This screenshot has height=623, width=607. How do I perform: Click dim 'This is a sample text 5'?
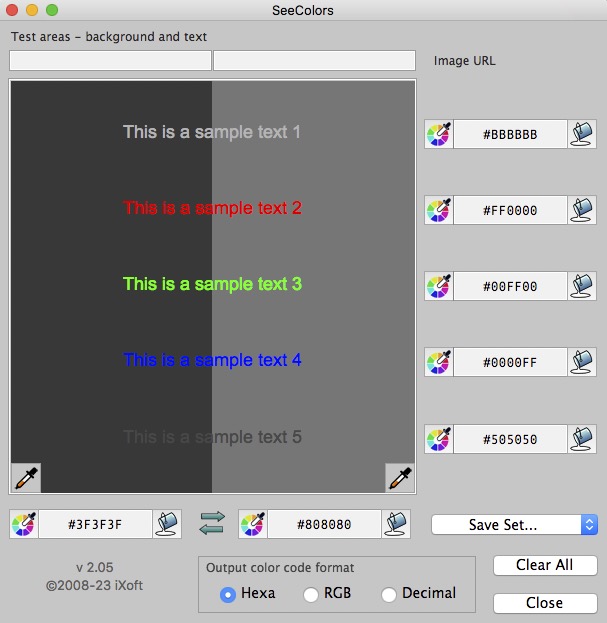[213, 437]
